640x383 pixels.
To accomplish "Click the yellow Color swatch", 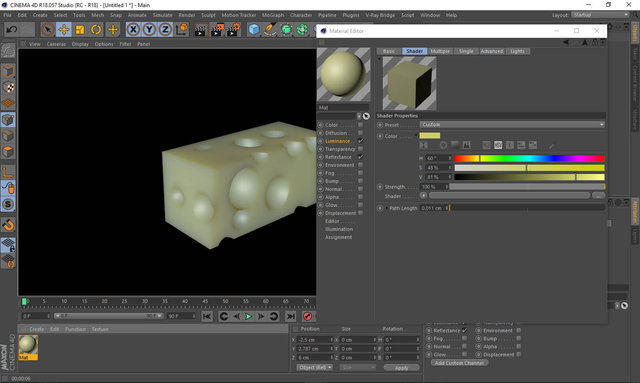I will 430,136.
